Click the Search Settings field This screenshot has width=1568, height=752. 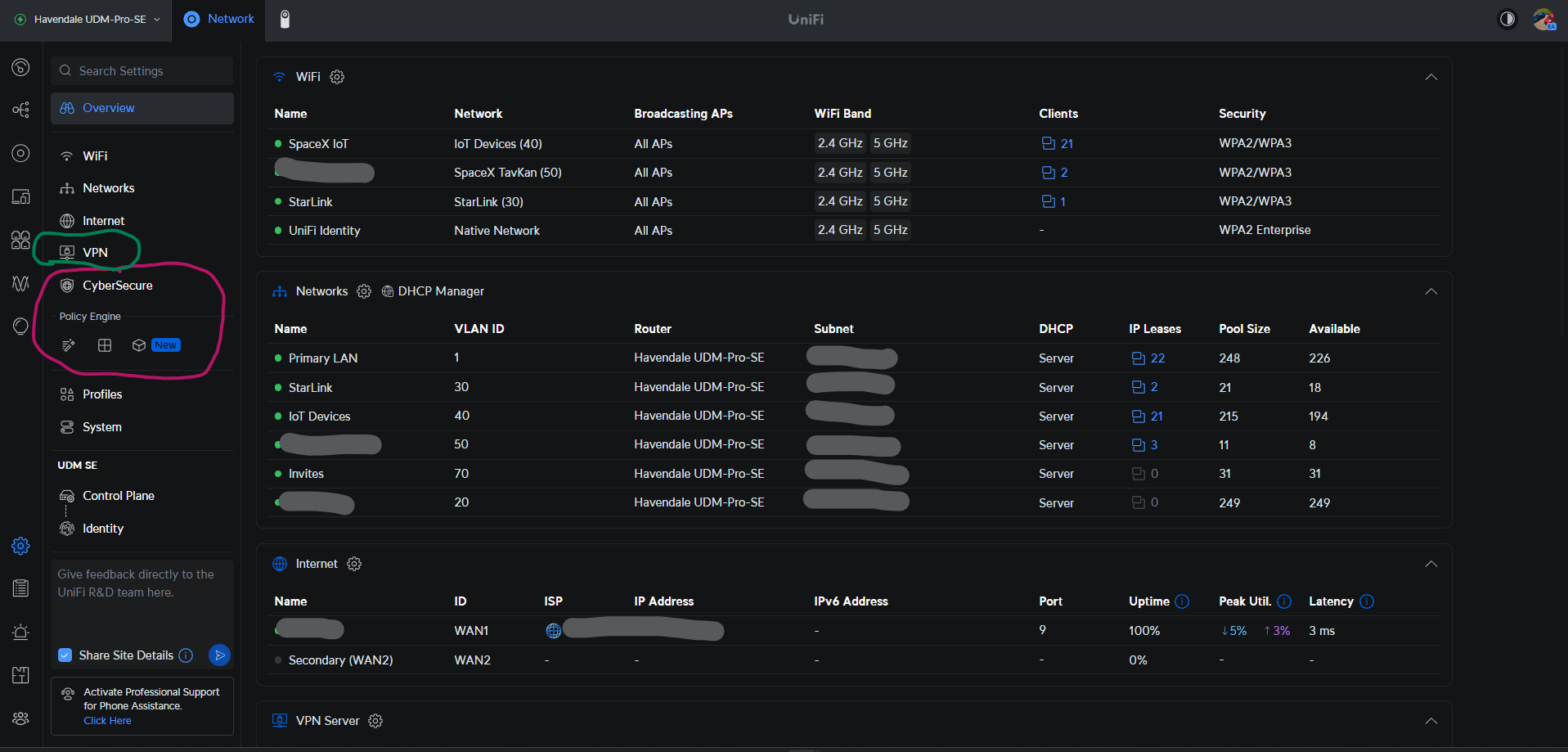[x=142, y=71]
